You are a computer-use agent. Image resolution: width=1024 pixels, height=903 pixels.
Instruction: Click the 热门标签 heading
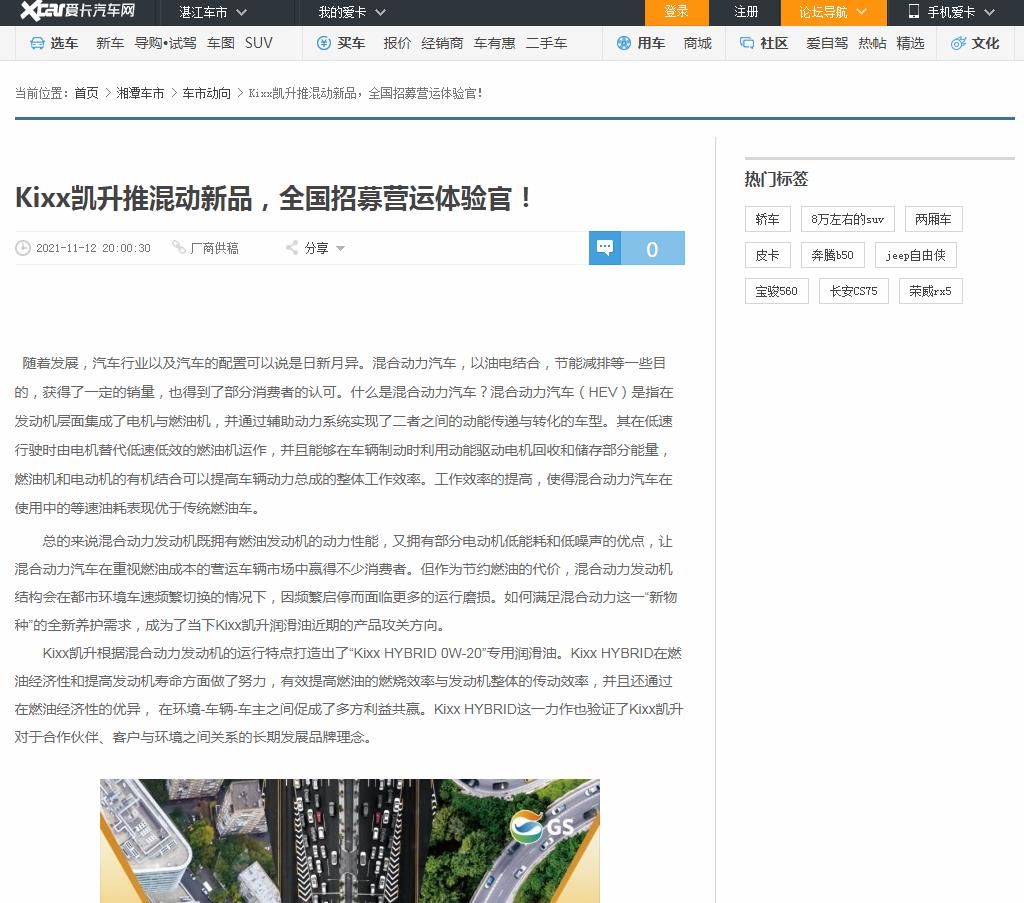click(x=776, y=179)
